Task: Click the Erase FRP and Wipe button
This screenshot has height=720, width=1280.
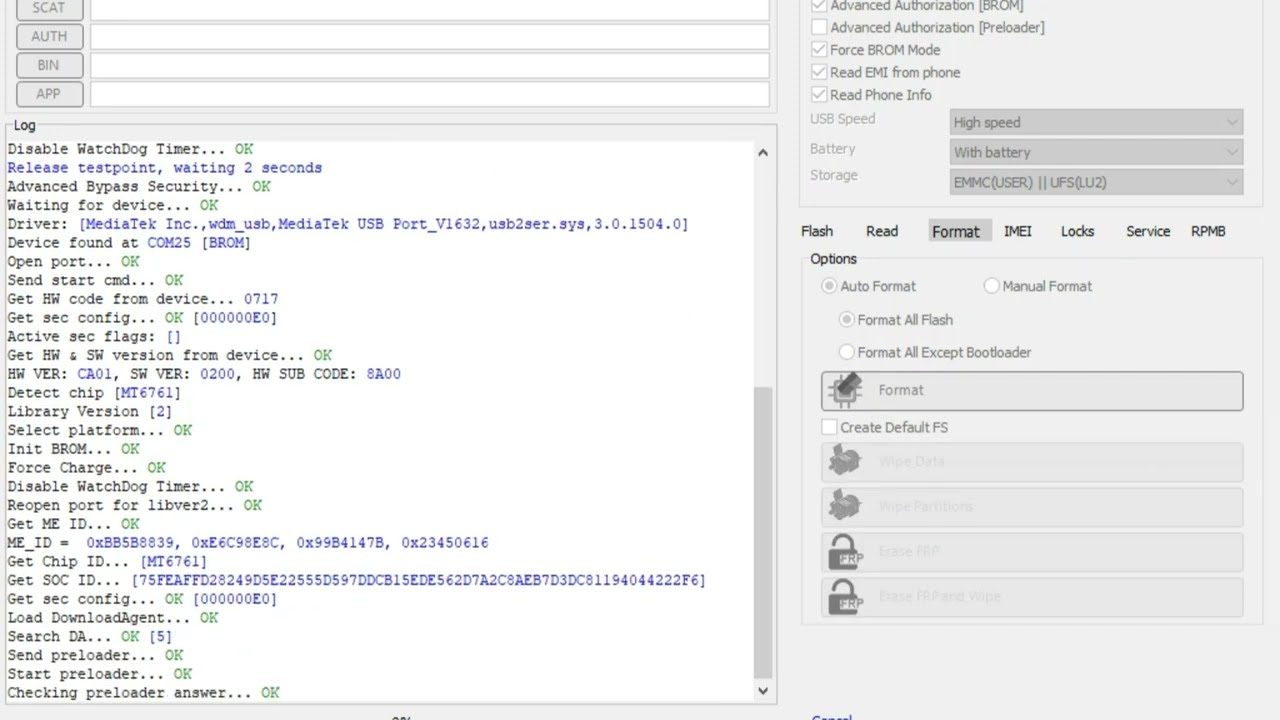Action: click(1032, 597)
